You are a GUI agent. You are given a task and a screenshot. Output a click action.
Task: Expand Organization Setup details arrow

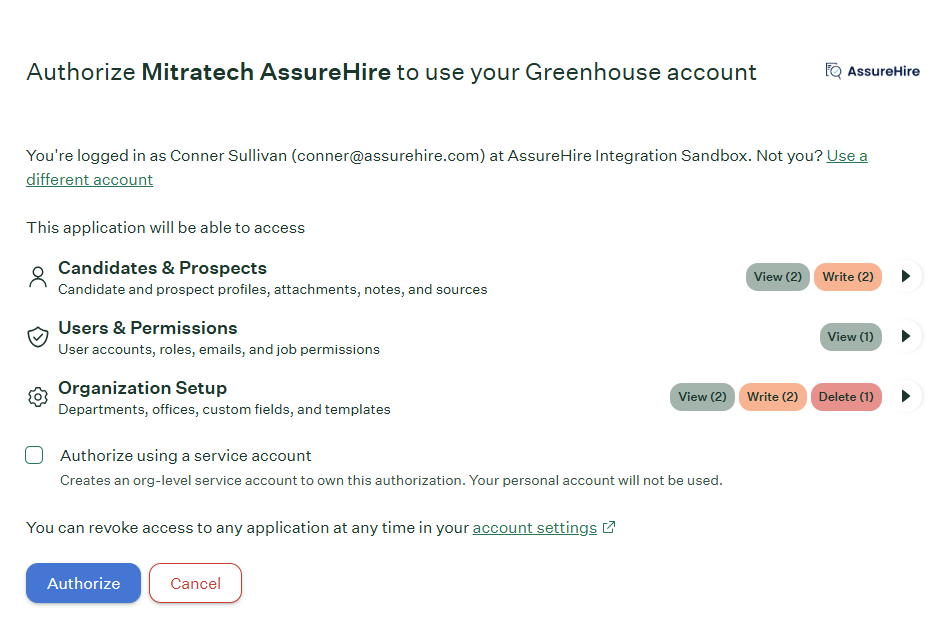tap(906, 396)
